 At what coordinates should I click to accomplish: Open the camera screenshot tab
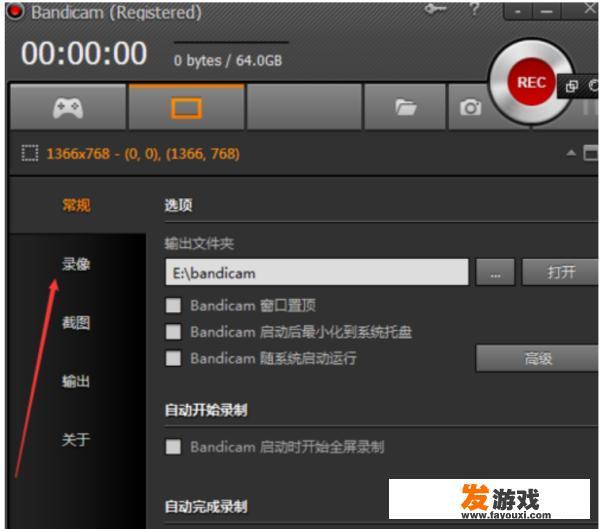tap(470, 108)
